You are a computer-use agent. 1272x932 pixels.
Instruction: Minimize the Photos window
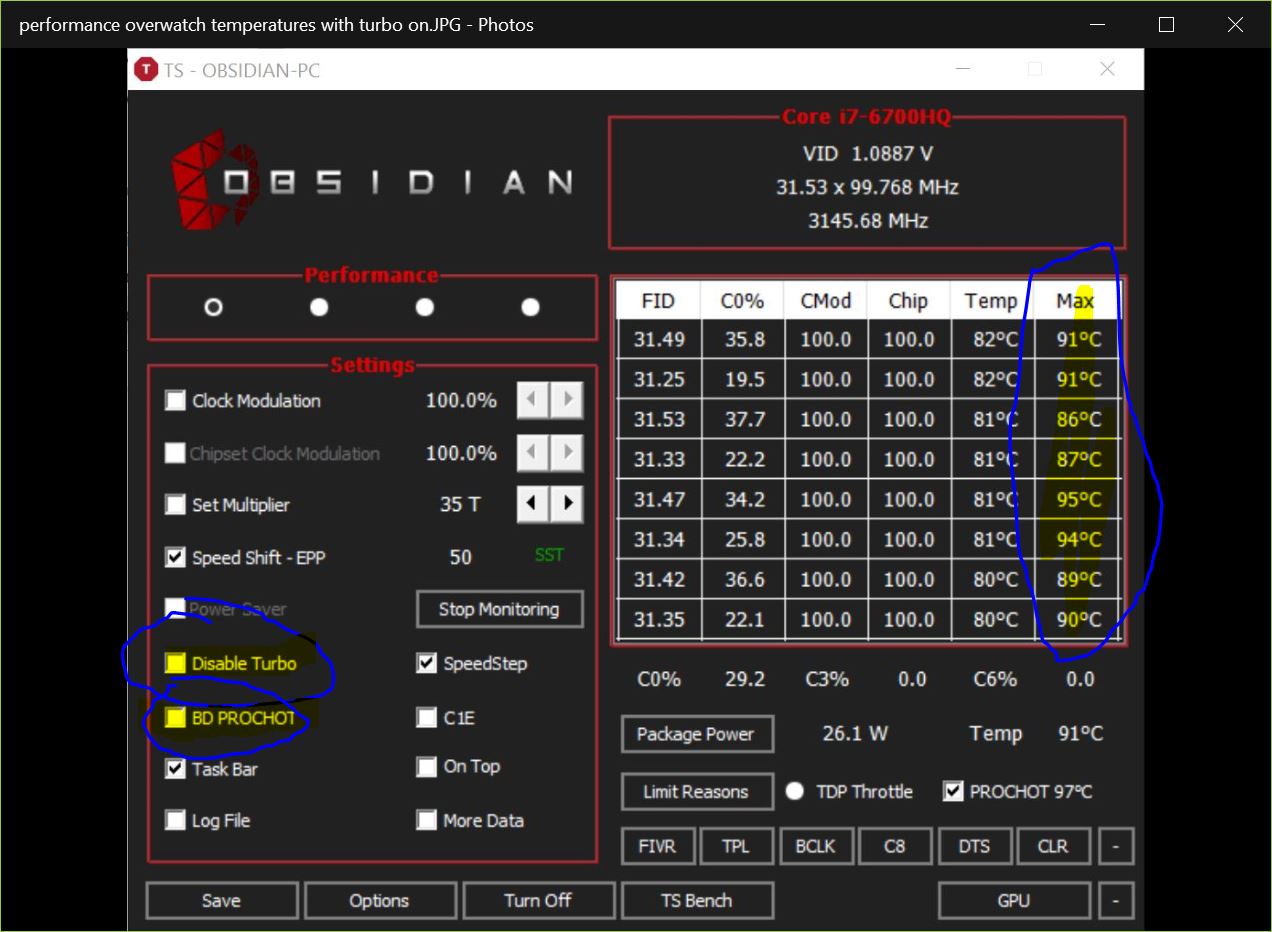coord(1098,25)
